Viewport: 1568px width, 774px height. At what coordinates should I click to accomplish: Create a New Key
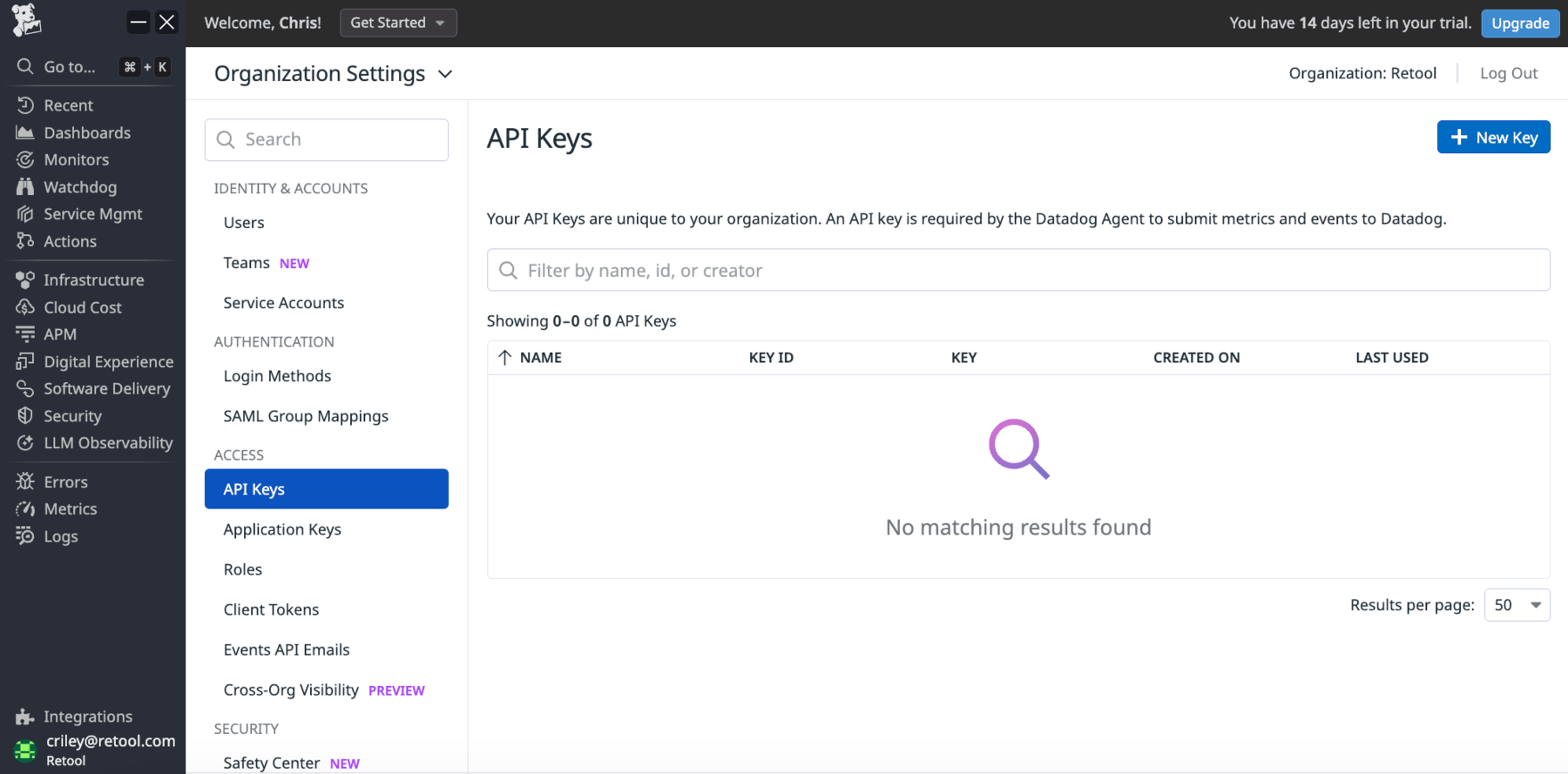[x=1493, y=138]
